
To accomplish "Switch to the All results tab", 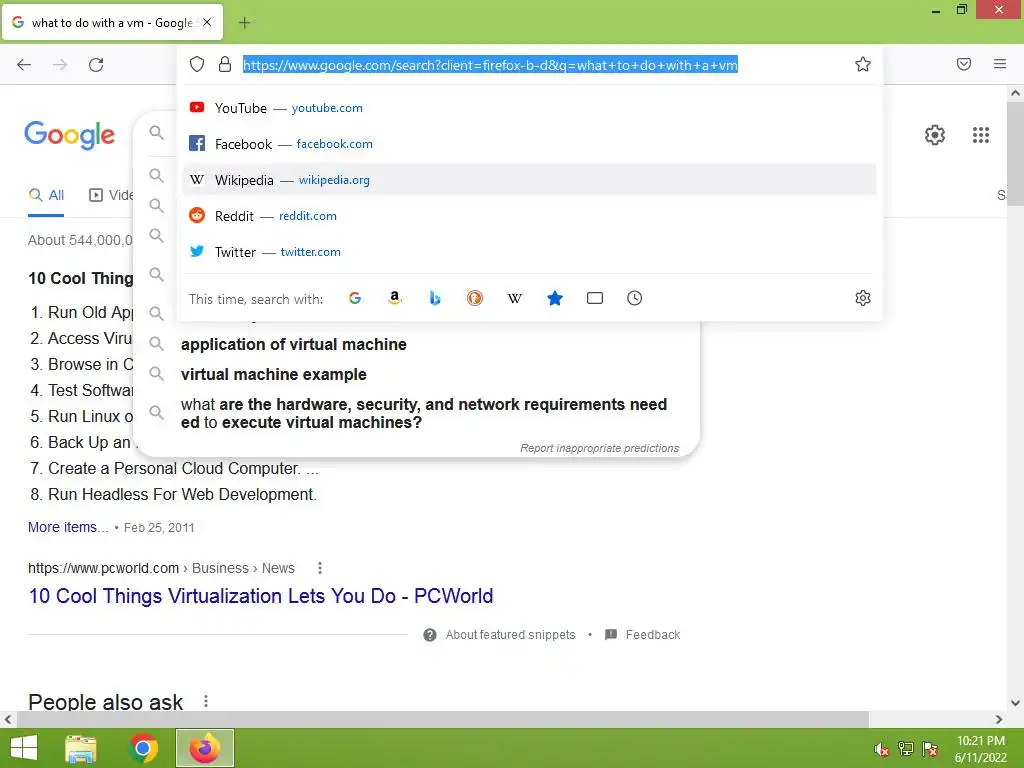I will click(46, 195).
